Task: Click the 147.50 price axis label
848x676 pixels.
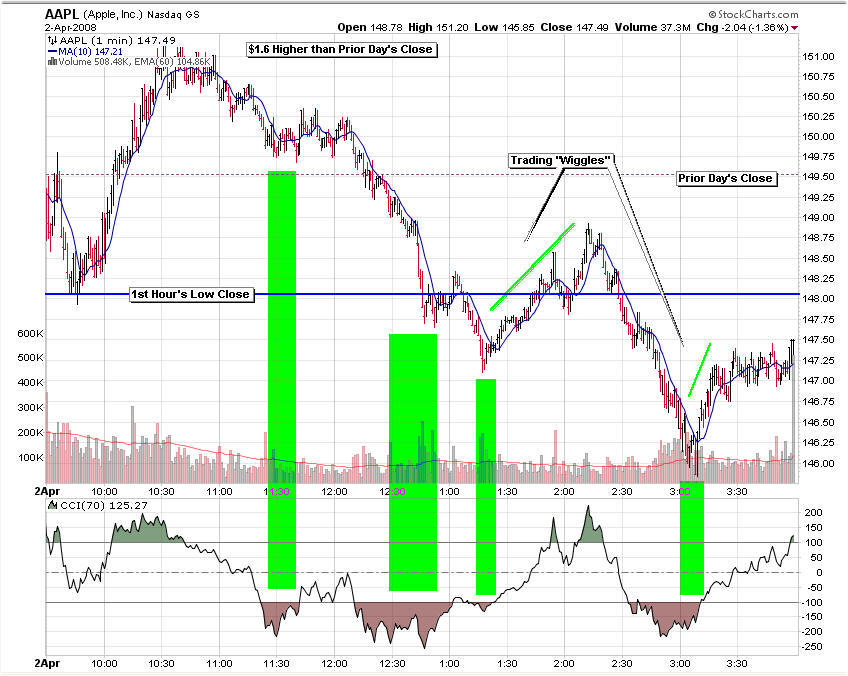Action: [x=818, y=340]
